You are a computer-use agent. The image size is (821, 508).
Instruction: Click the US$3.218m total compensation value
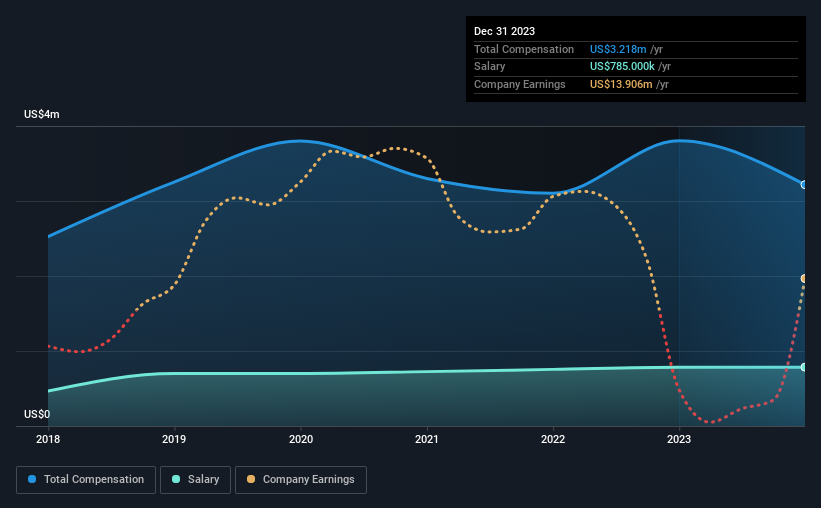pyautogui.click(x=618, y=49)
